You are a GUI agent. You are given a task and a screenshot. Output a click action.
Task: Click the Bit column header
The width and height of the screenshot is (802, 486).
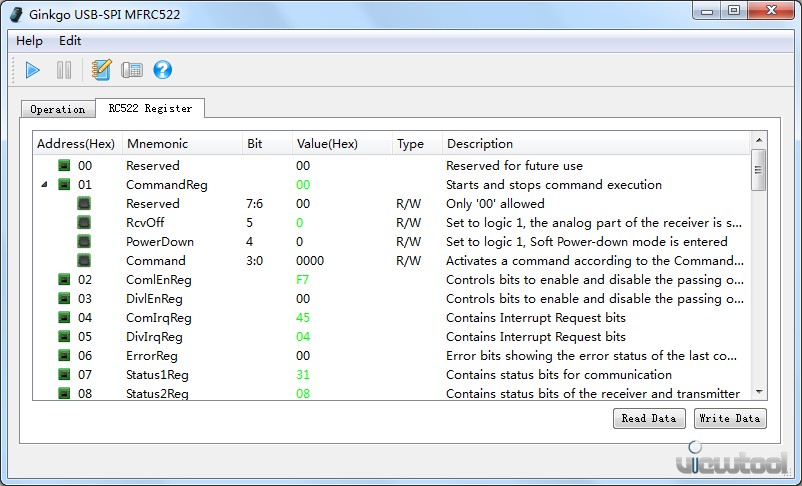coord(267,144)
